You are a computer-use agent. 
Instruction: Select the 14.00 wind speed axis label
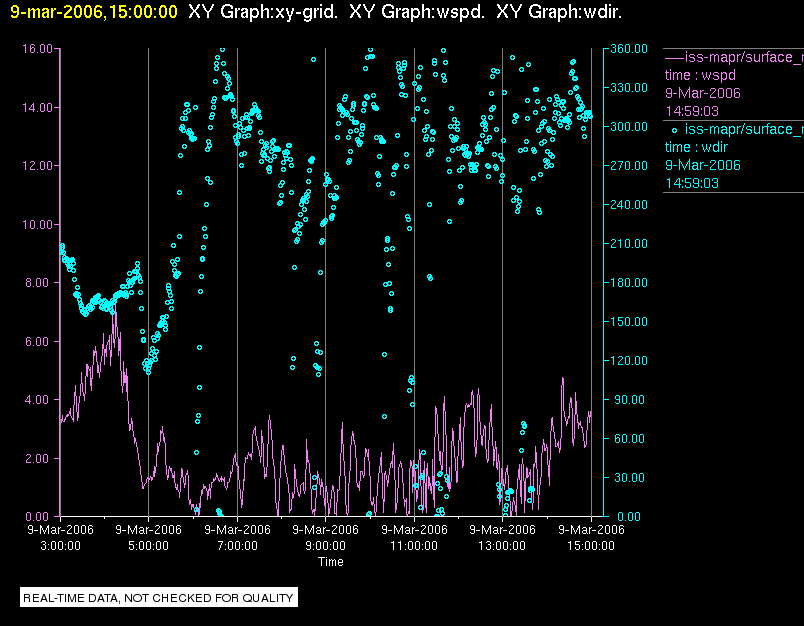37,108
